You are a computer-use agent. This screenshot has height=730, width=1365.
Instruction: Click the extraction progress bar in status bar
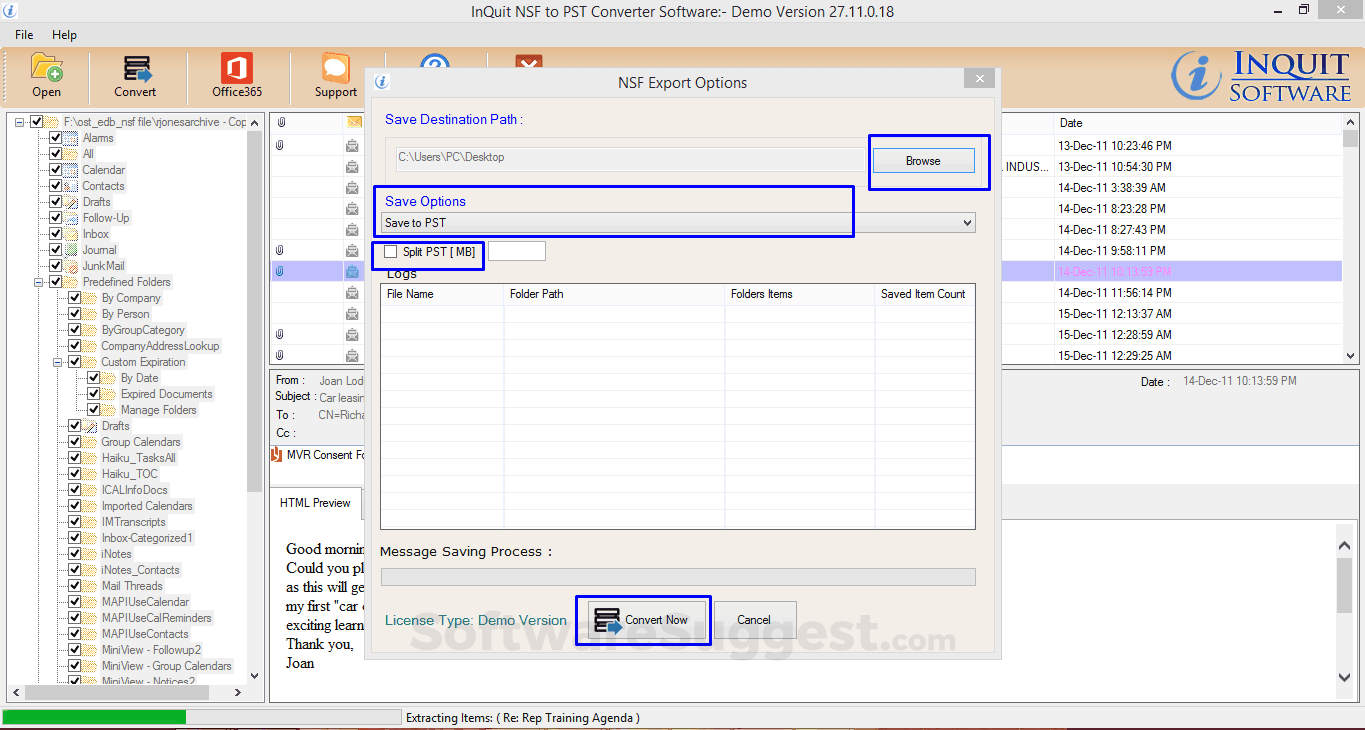201,717
